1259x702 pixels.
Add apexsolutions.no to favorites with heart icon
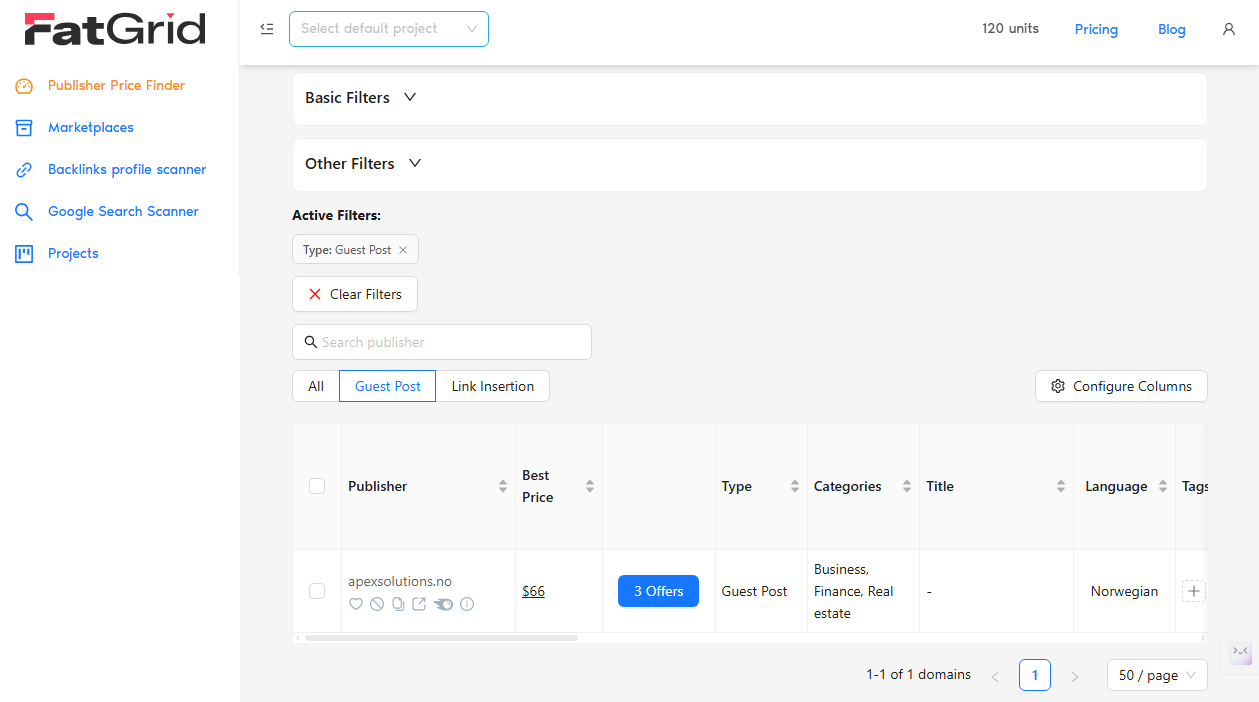tap(355, 604)
